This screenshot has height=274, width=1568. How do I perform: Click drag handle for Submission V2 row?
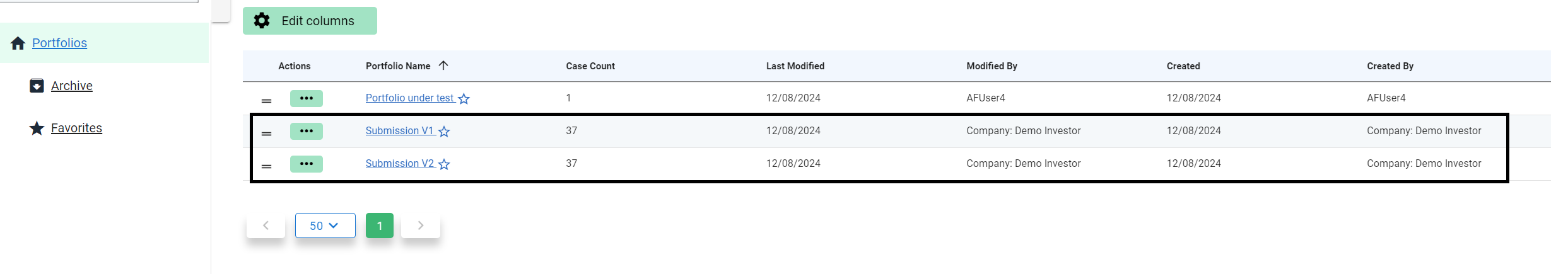point(267,166)
